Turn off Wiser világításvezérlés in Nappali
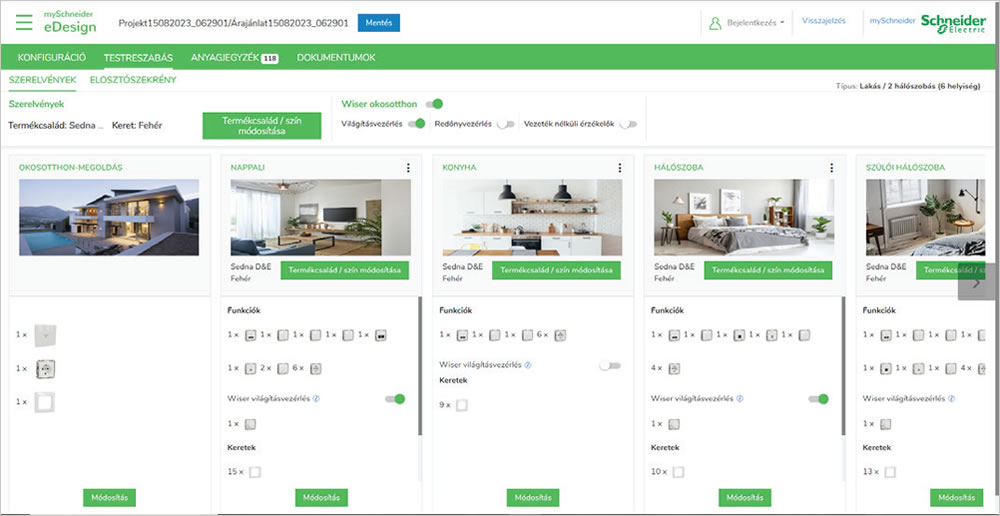Image resolution: width=1000 pixels, height=516 pixels. (395, 399)
